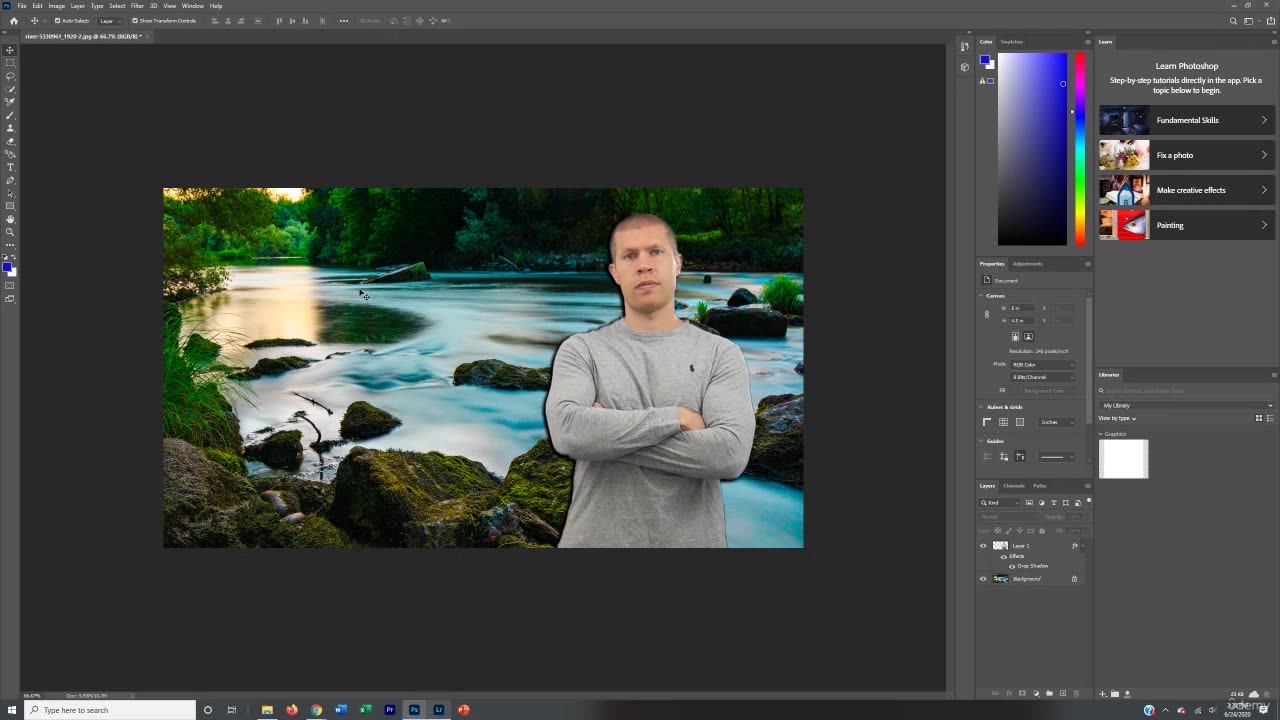Open the 8 Bits/Channel dropdown
Viewport: 1280px width, 720px height.
pos(1043,377)
